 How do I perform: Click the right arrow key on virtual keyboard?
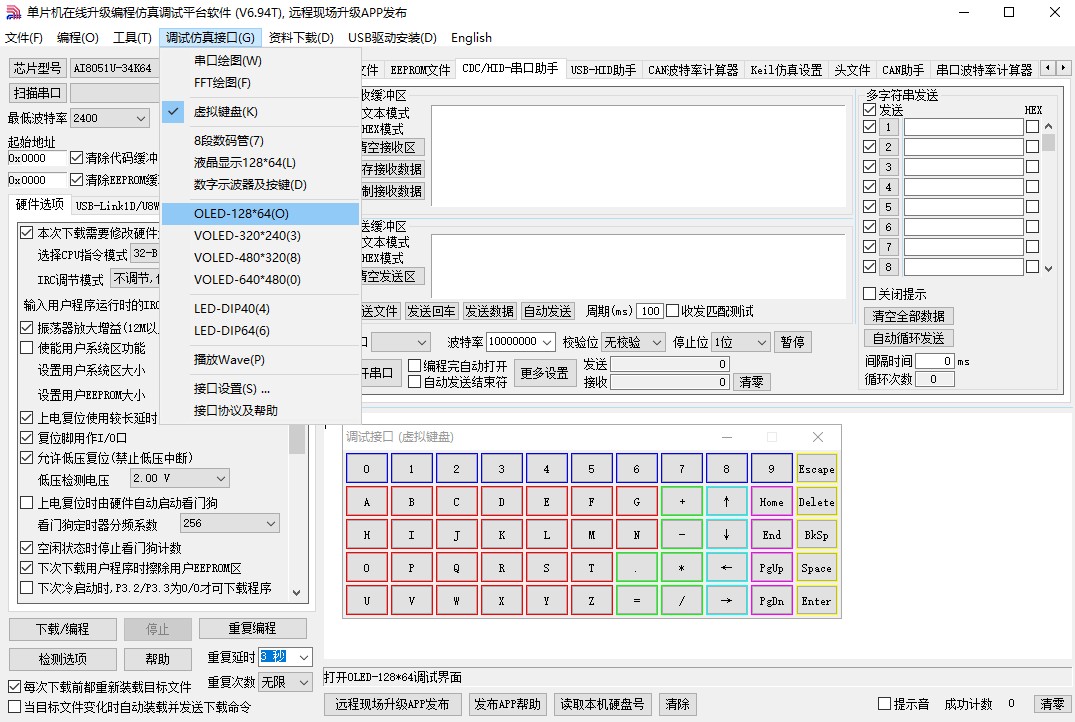click(726, 601)
